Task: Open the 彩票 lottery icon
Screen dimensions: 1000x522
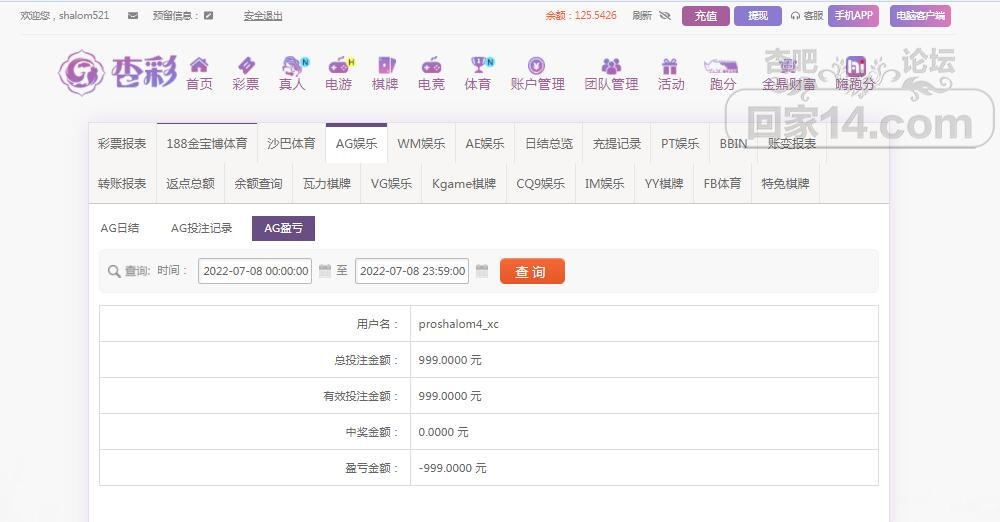Action: pyautogui.click(x=245, y=66)
